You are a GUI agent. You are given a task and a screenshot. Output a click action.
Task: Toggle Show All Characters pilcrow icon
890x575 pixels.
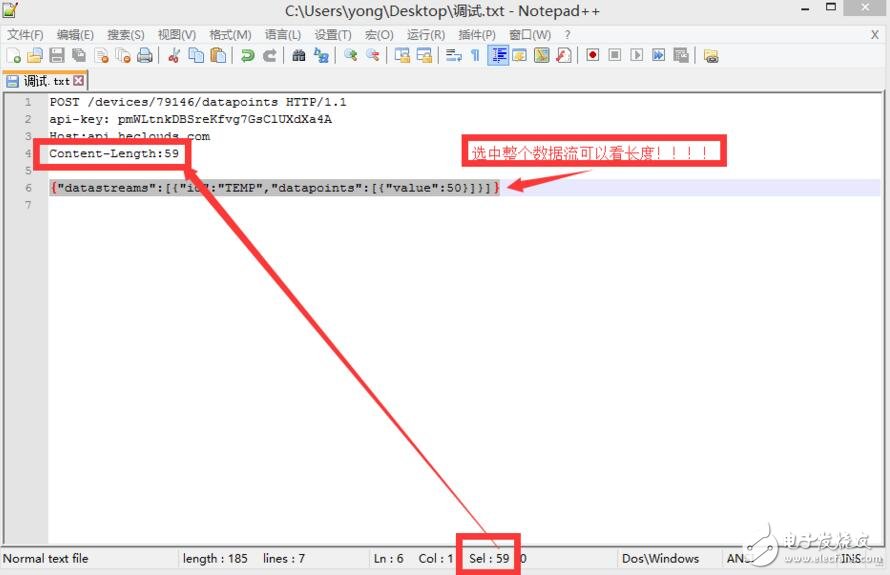(476, 56)
